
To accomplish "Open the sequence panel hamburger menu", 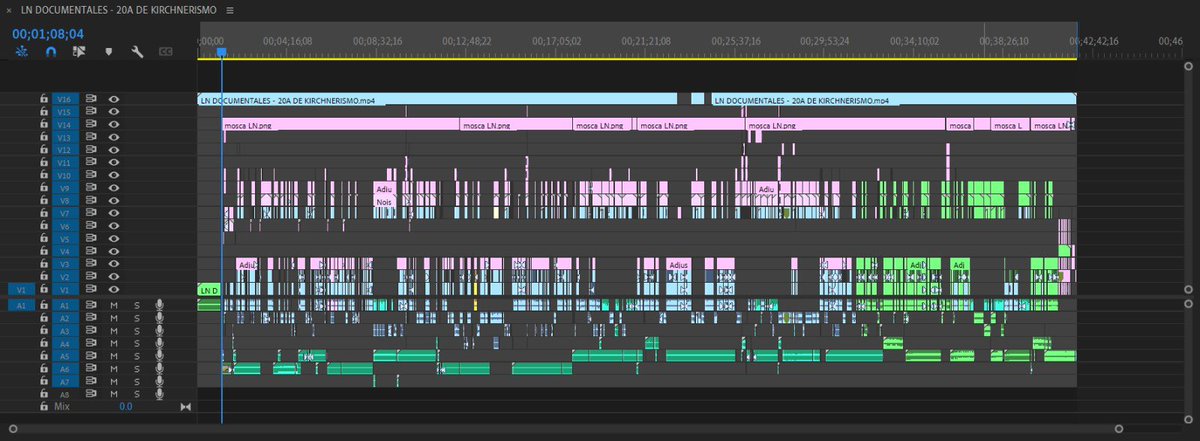I will tap(230, 9).
